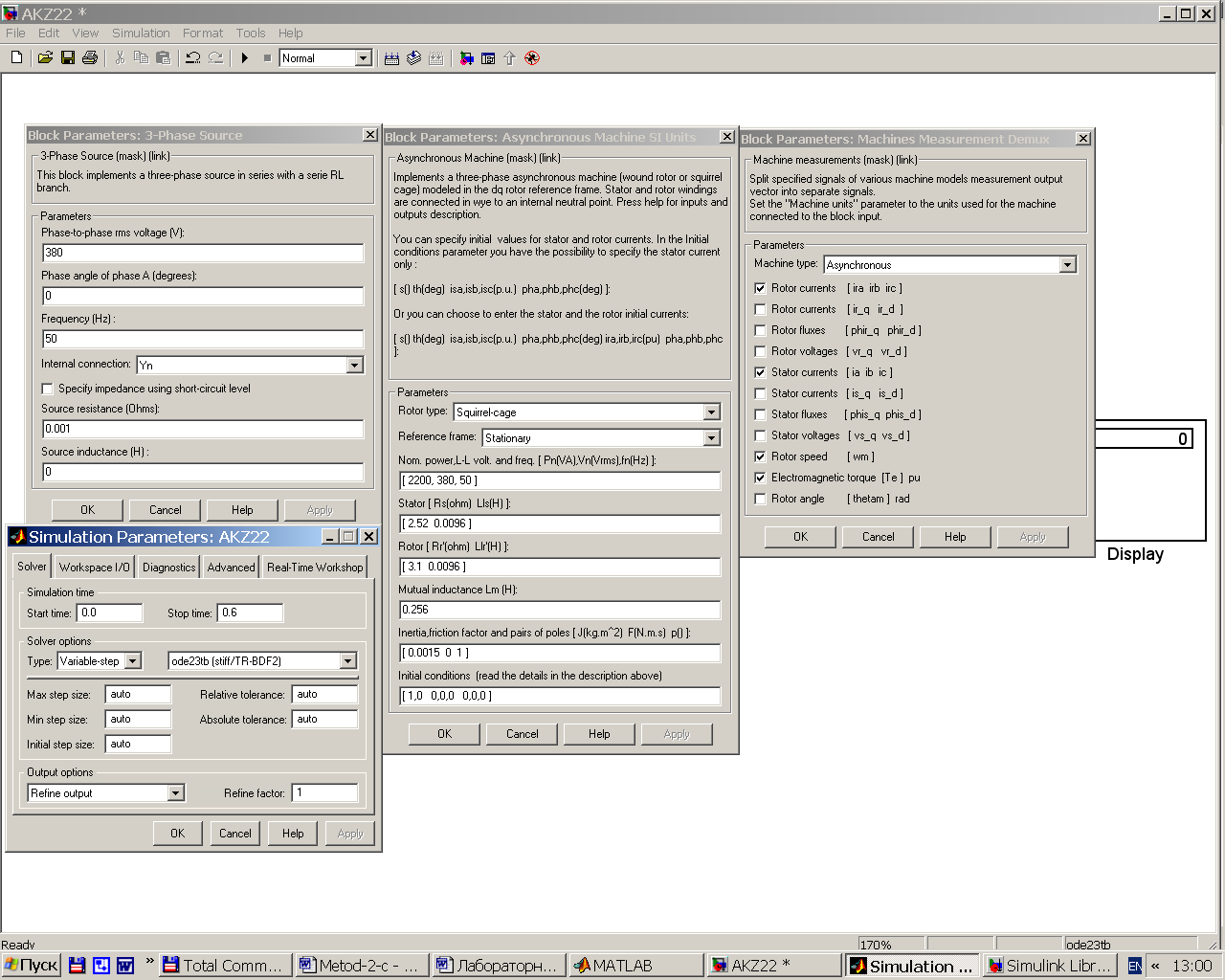Save the AKZ22 model via toolbar icon

(x=68, y=58)
